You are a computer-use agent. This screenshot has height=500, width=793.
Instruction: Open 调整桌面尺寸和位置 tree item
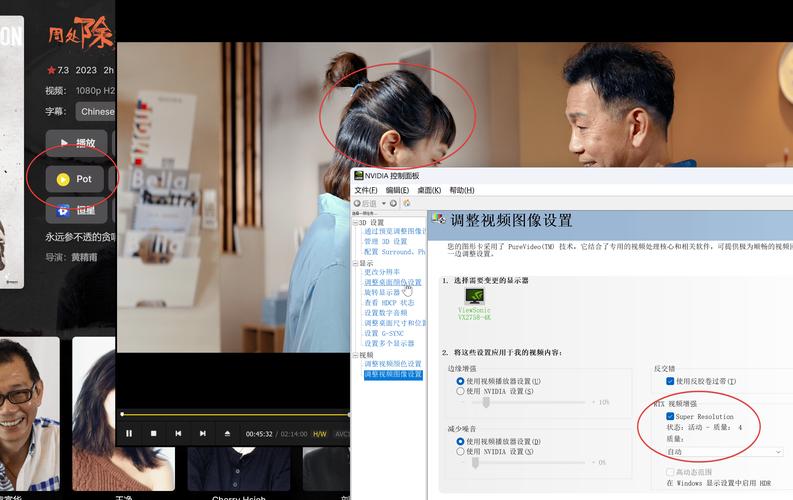(x=395, y=323)
